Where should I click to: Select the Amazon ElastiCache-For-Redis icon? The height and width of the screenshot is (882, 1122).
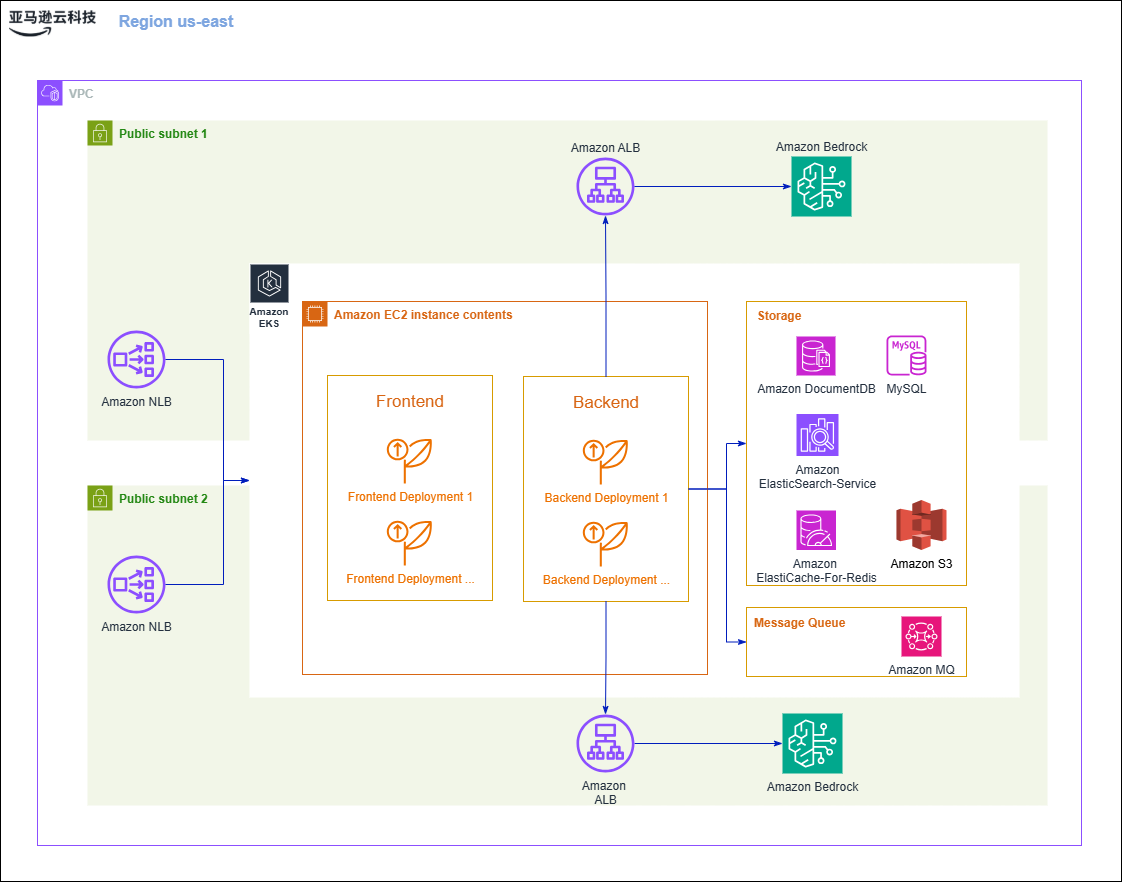816,530
